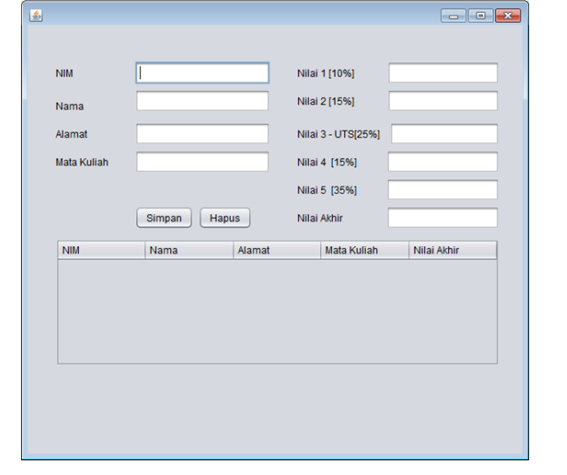Minimize the application window
The width and height of the screenshot is (567, 475).
coord(453,16)
